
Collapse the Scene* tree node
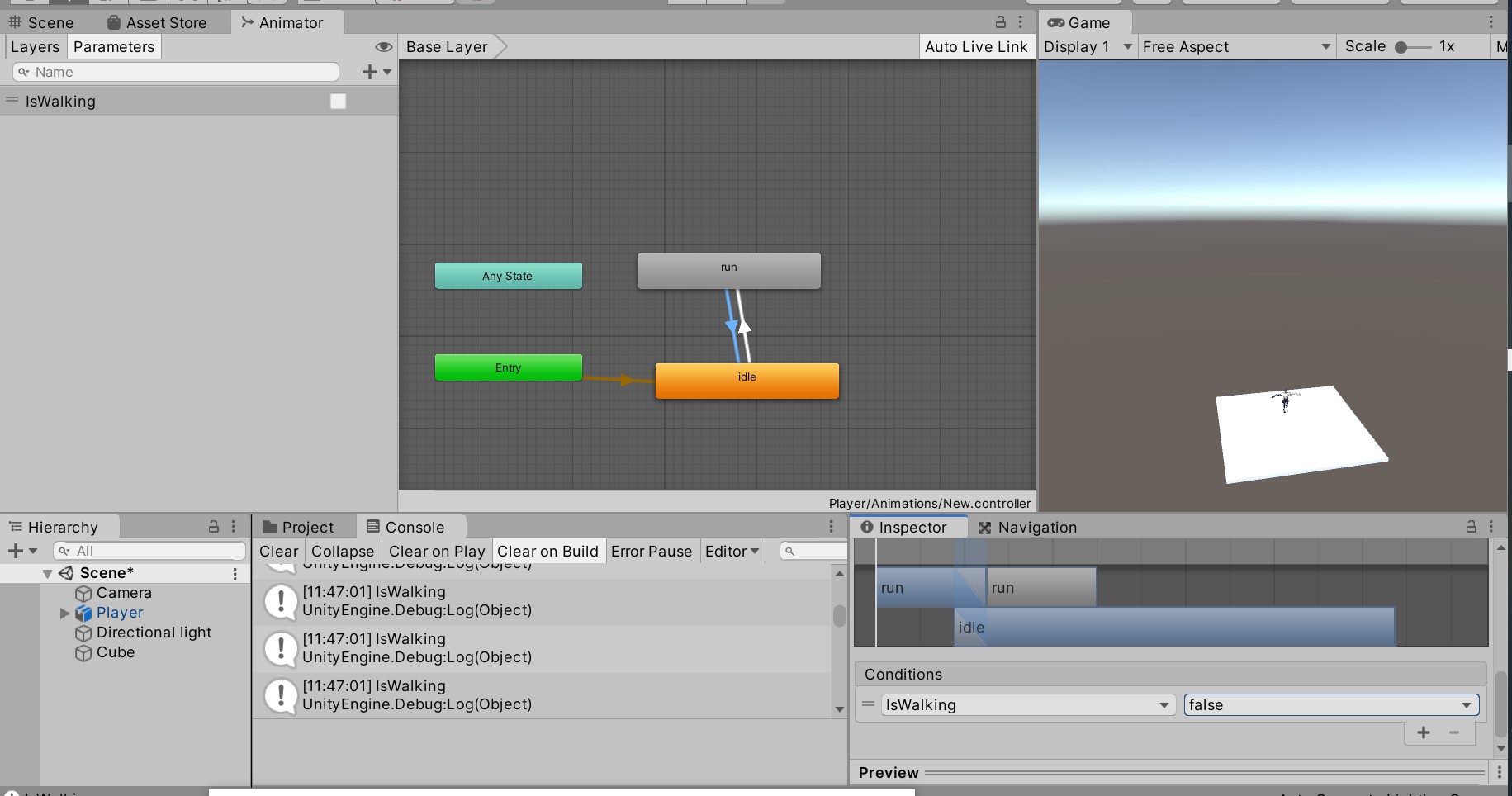[x=47, y=573]
